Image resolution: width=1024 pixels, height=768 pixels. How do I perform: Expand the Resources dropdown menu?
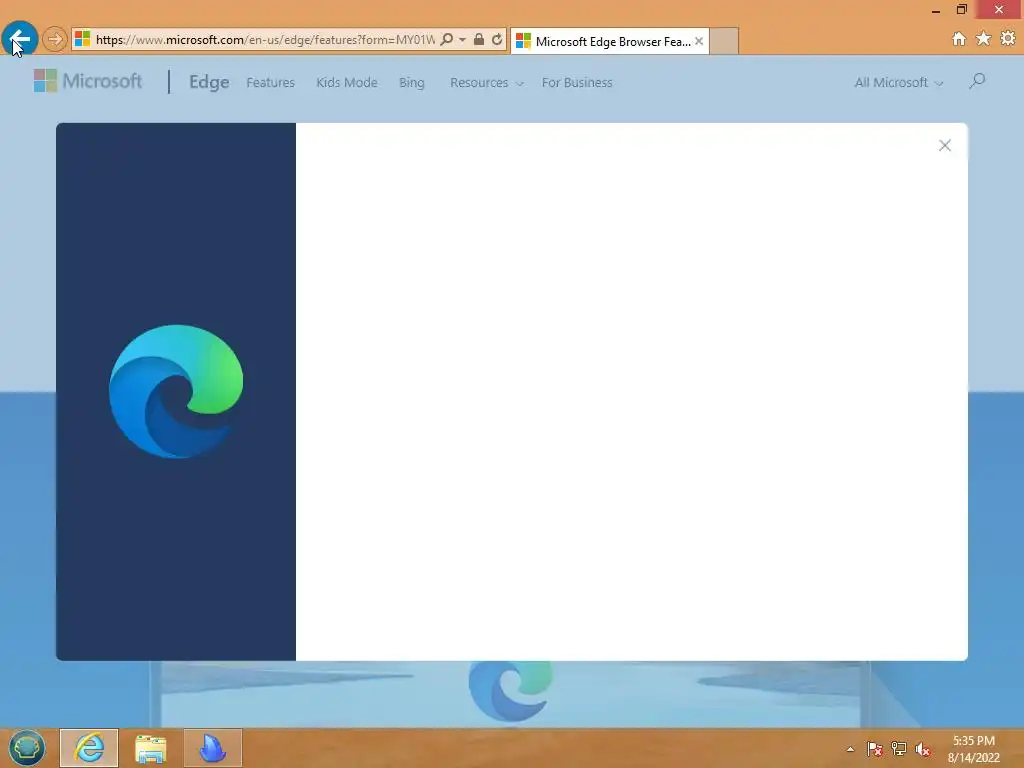click(x=487, y=82)
